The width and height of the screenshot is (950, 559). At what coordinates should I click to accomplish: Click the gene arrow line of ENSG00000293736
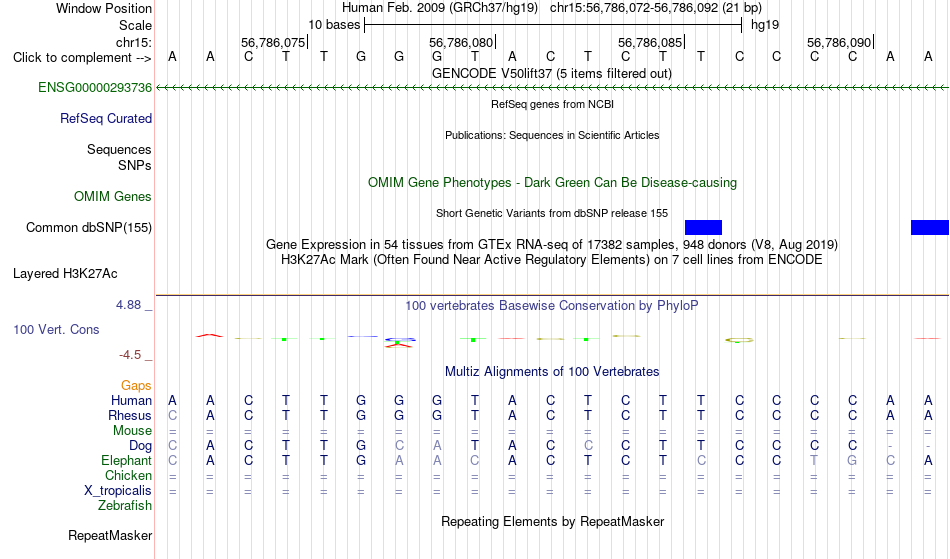pos(552,88)
